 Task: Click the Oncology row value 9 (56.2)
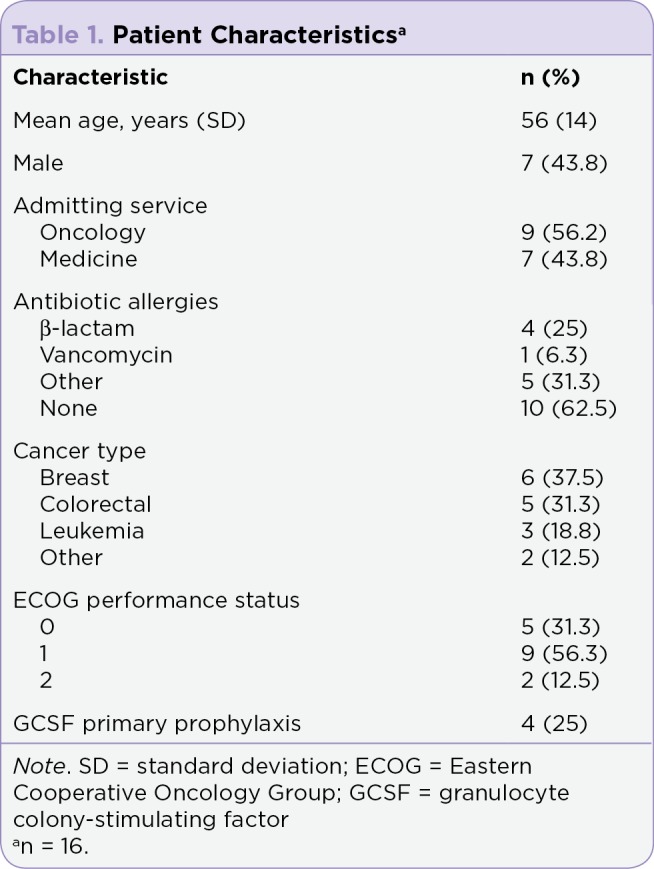click(x=564, y=232)
